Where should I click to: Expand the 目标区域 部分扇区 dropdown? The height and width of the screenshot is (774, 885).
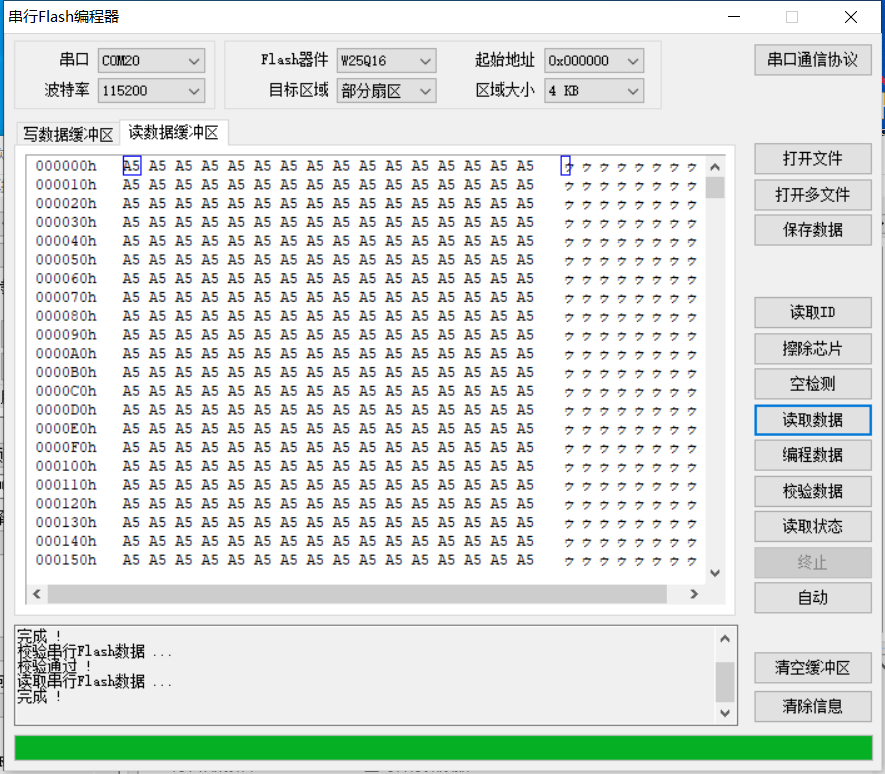pos(387,90)
